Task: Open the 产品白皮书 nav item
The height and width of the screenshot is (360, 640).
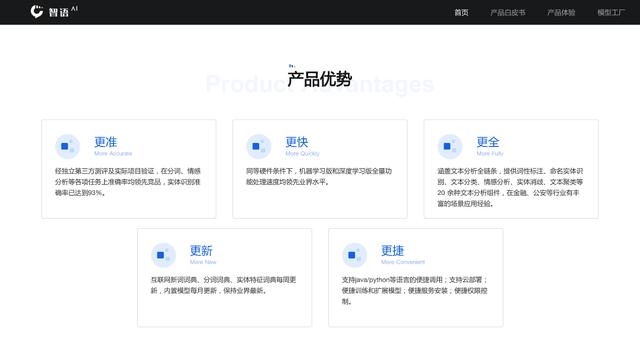Action: [507, 13]
